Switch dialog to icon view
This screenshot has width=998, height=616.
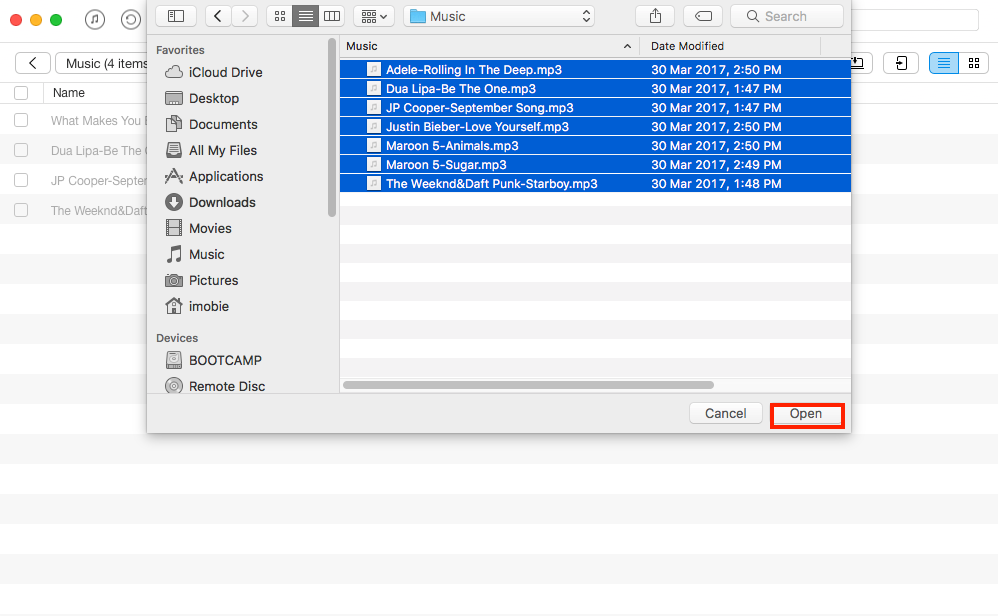click(x=279, y=16)
